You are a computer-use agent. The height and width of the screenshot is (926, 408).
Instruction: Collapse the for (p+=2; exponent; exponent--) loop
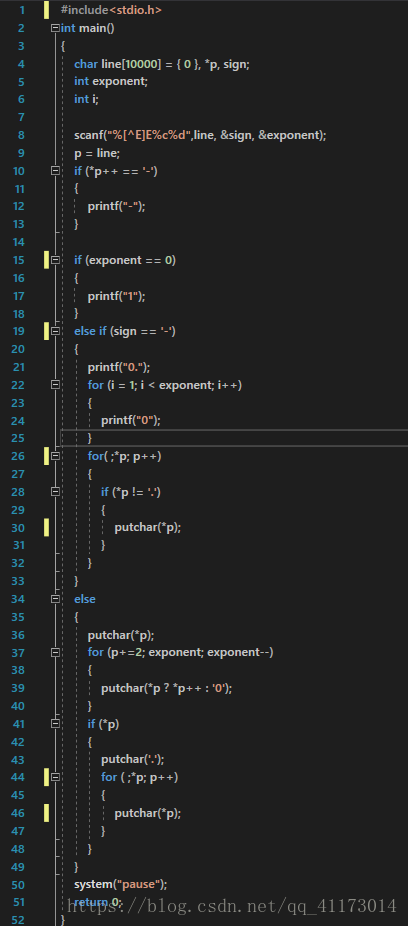(56, 652)
